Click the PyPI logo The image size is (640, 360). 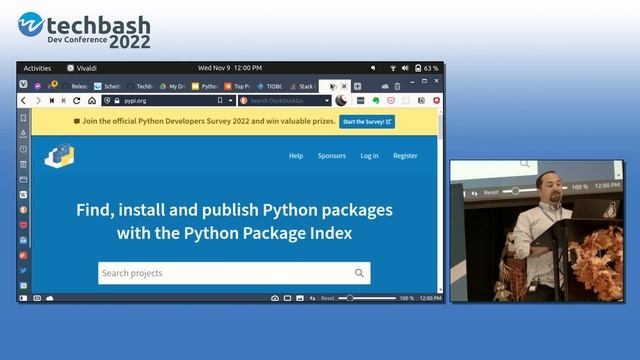click(x=60, y=156)
